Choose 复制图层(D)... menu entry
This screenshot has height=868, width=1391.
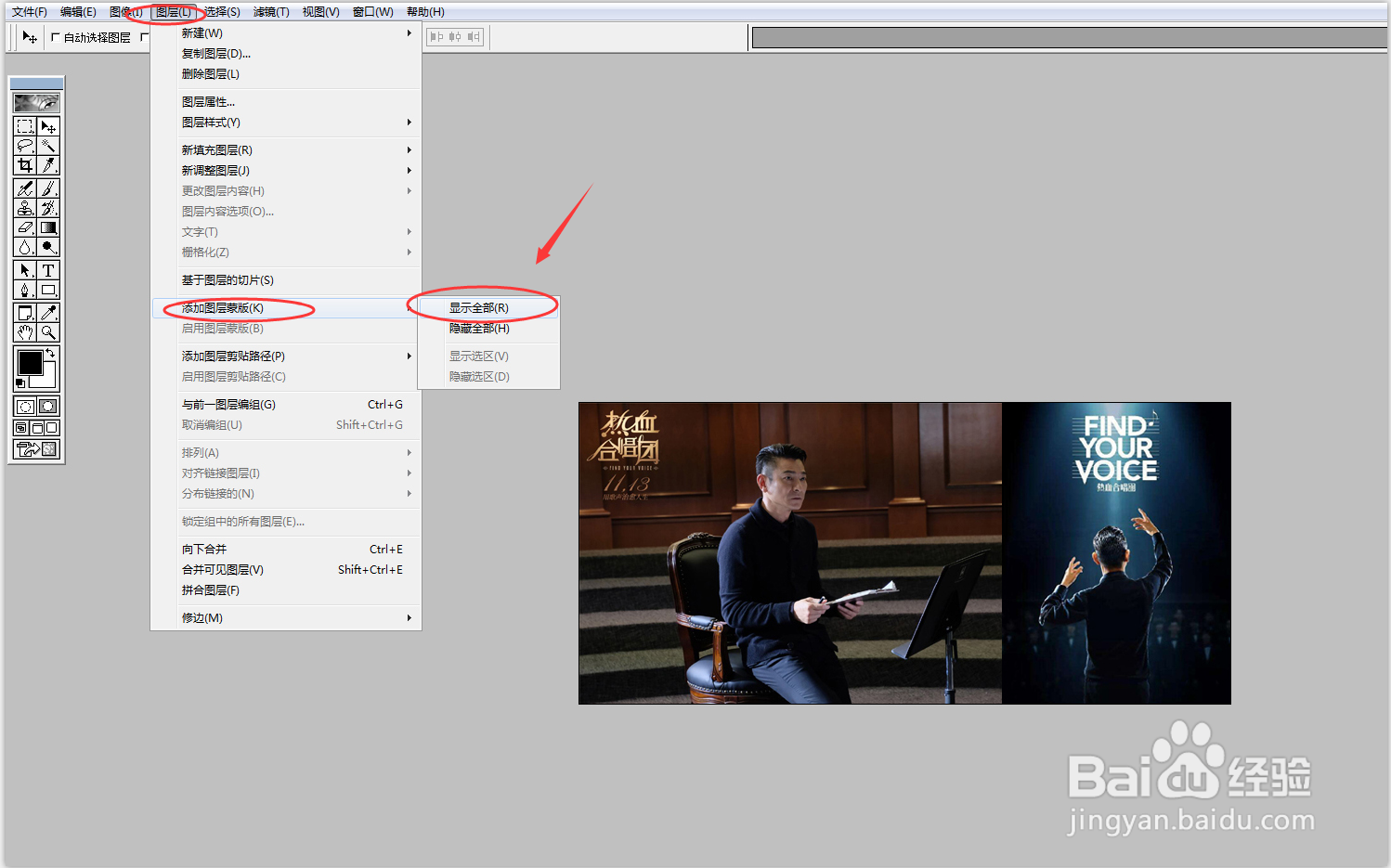[x=286, y=54]
